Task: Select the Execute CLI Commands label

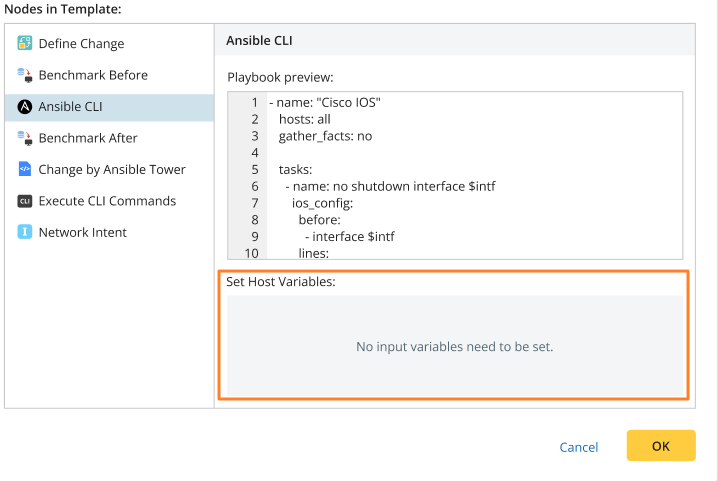Action: tap(107, 201)
